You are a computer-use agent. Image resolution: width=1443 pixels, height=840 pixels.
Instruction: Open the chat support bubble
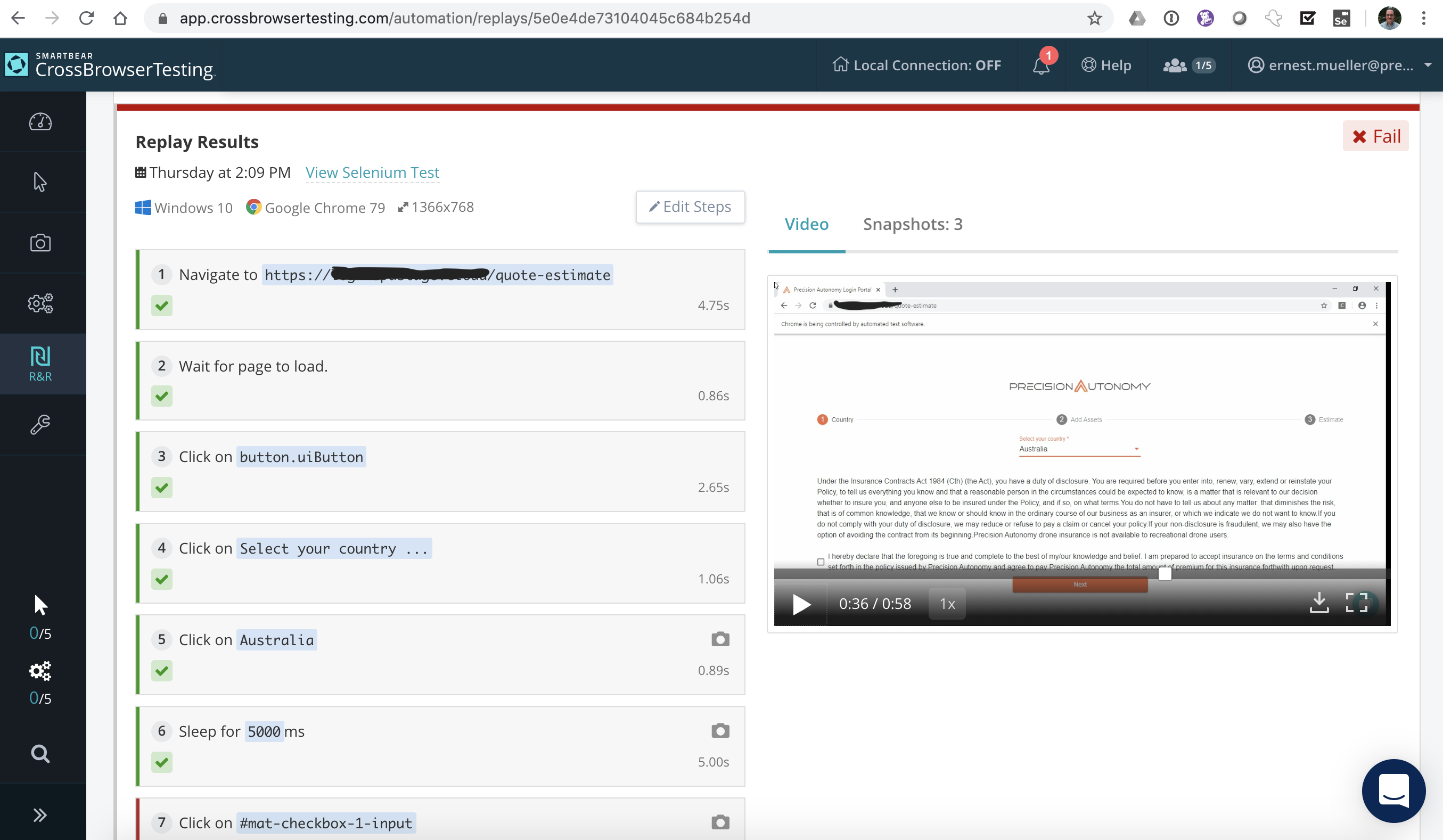(1393, 790)
